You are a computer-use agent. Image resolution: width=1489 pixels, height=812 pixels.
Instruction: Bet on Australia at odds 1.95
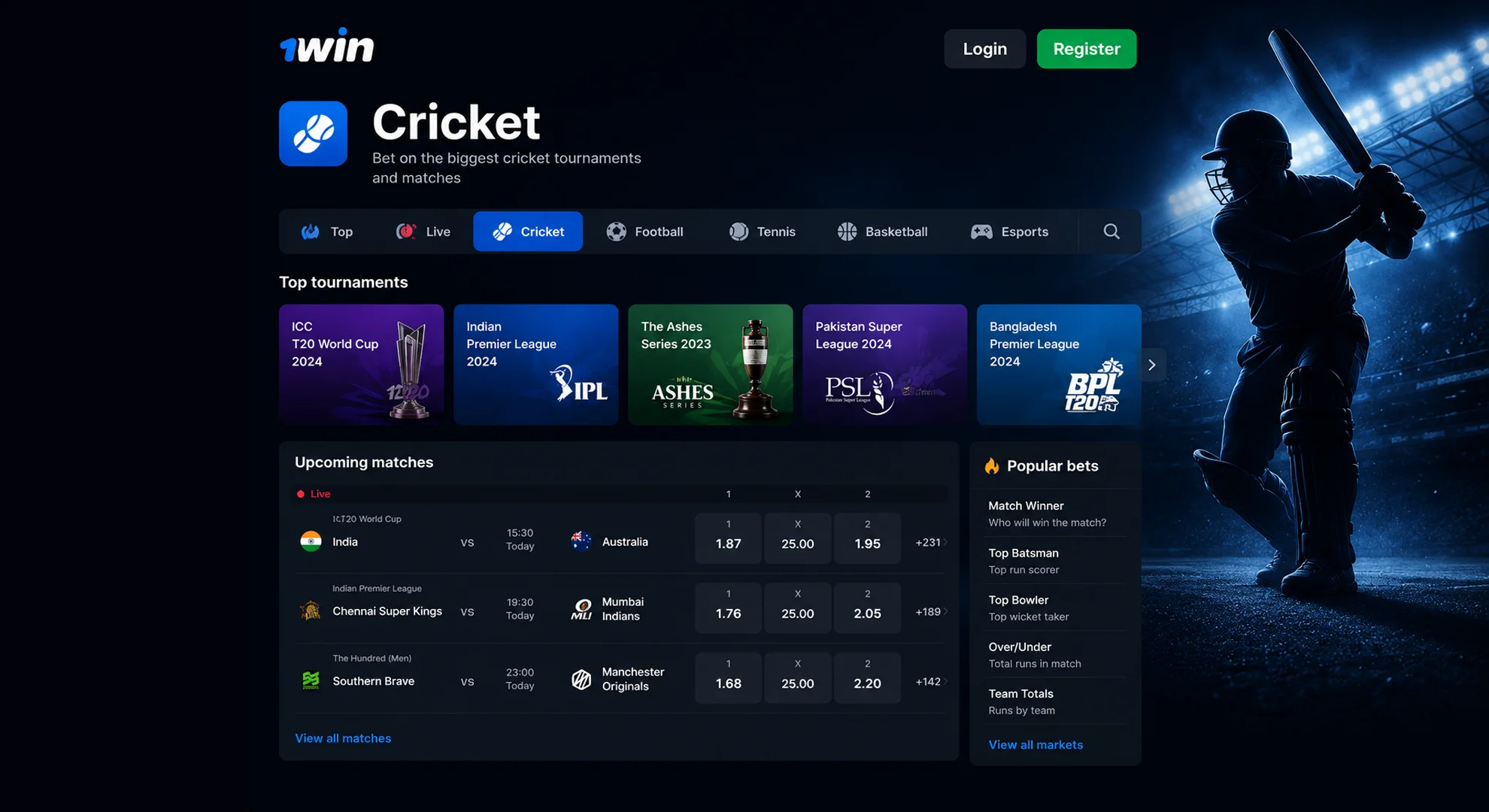(x=867, y=538)
